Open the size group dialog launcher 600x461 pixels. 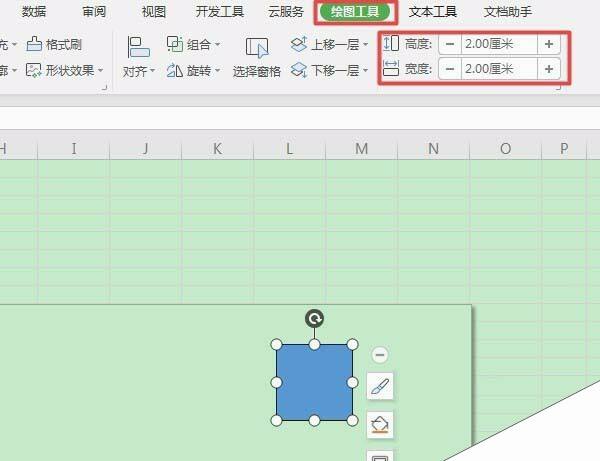coord(558,88)
